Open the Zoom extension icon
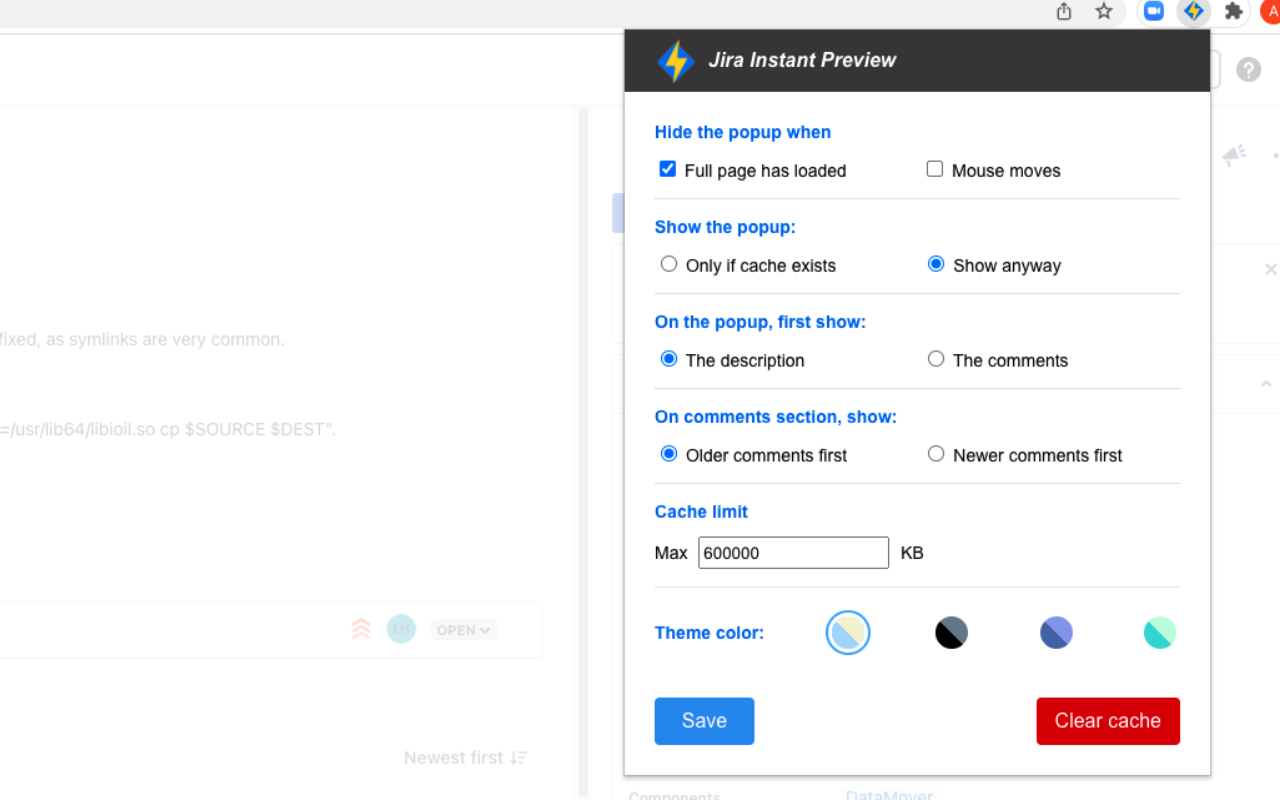 (x=1154, y=12)
